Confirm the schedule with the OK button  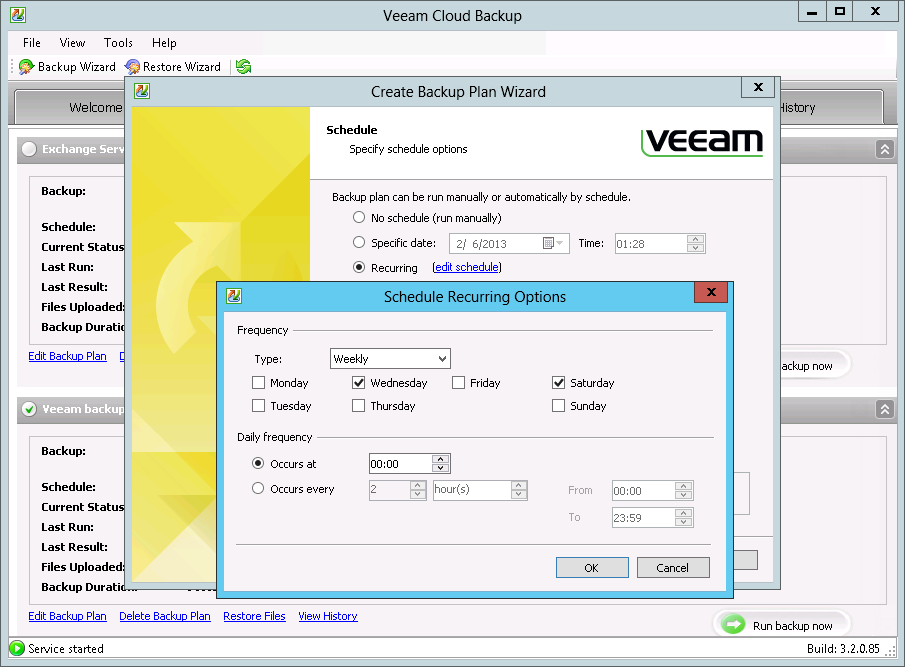pyautogui.click(x=592, y=568)
